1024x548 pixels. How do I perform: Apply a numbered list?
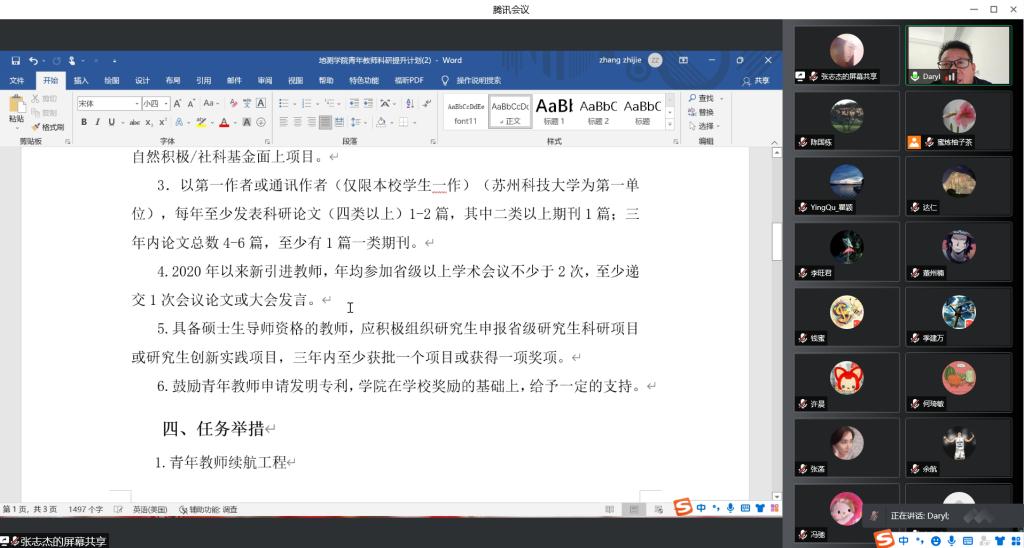306,103
